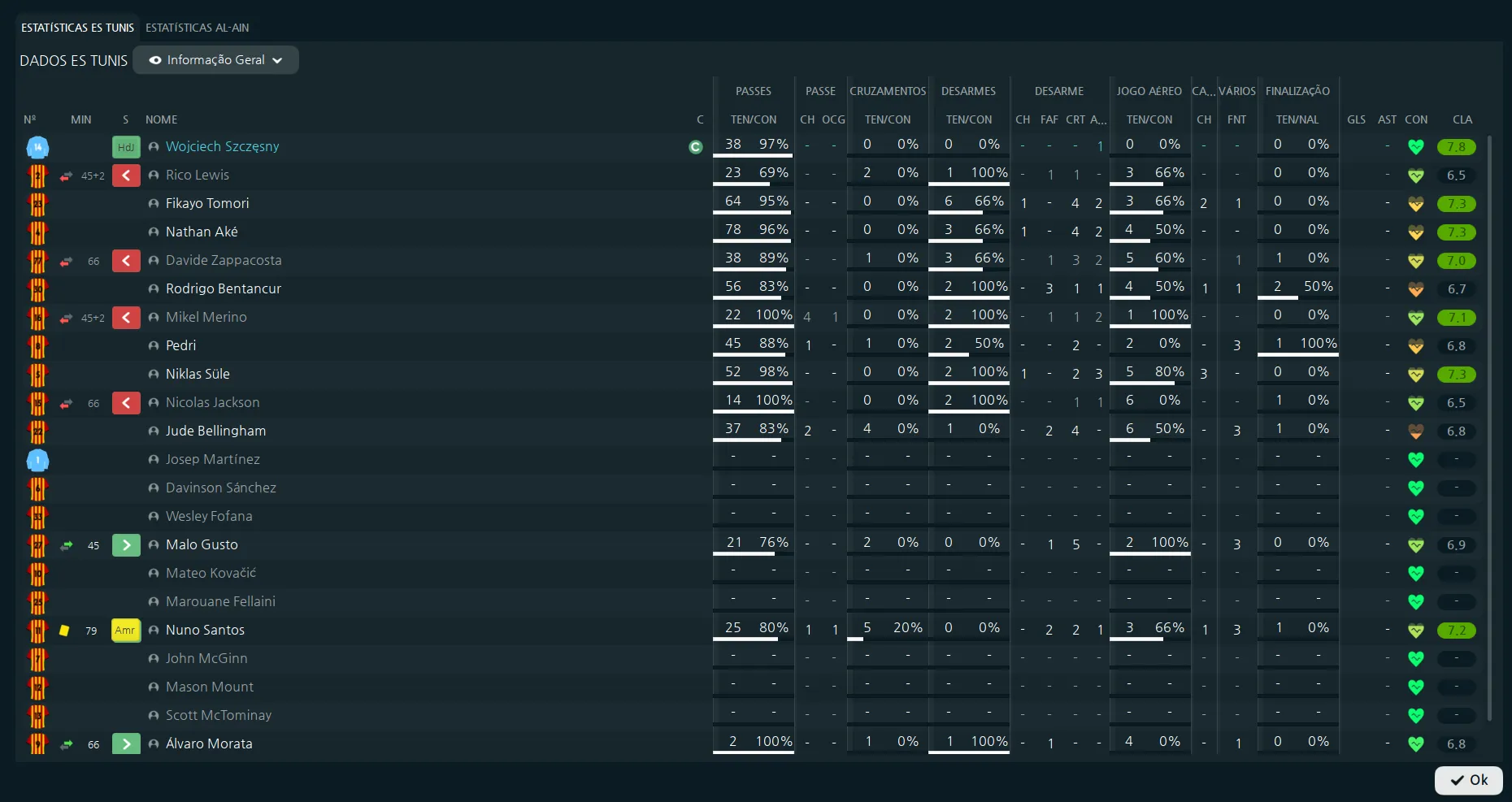
Task: Click John McGinn's name
Action: click(x=206, y=659)
